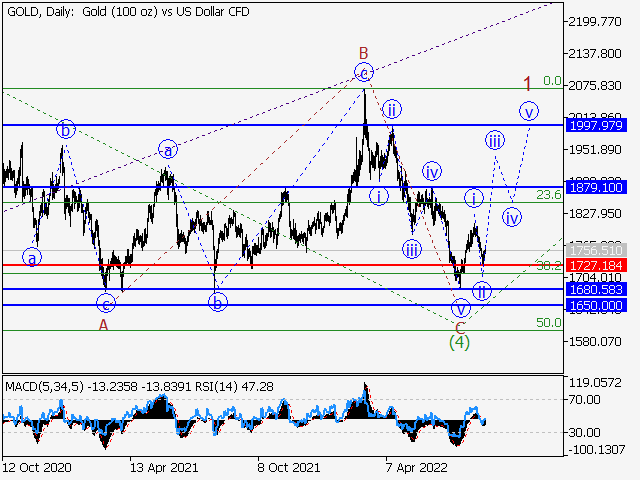Select the Fibonacci 23.6 level label
This screenshot has width=640, height=480.
(549, 195)
